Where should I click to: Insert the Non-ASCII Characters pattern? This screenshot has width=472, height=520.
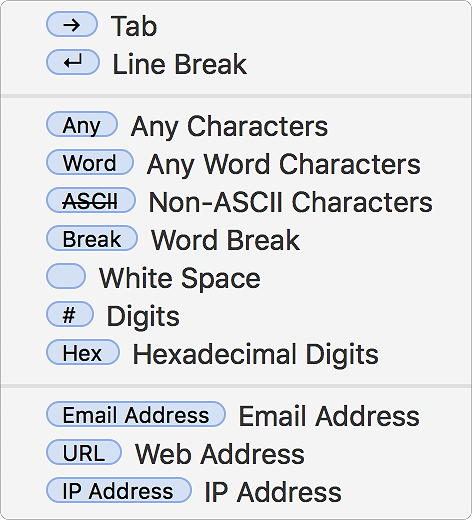pos(290,202)
